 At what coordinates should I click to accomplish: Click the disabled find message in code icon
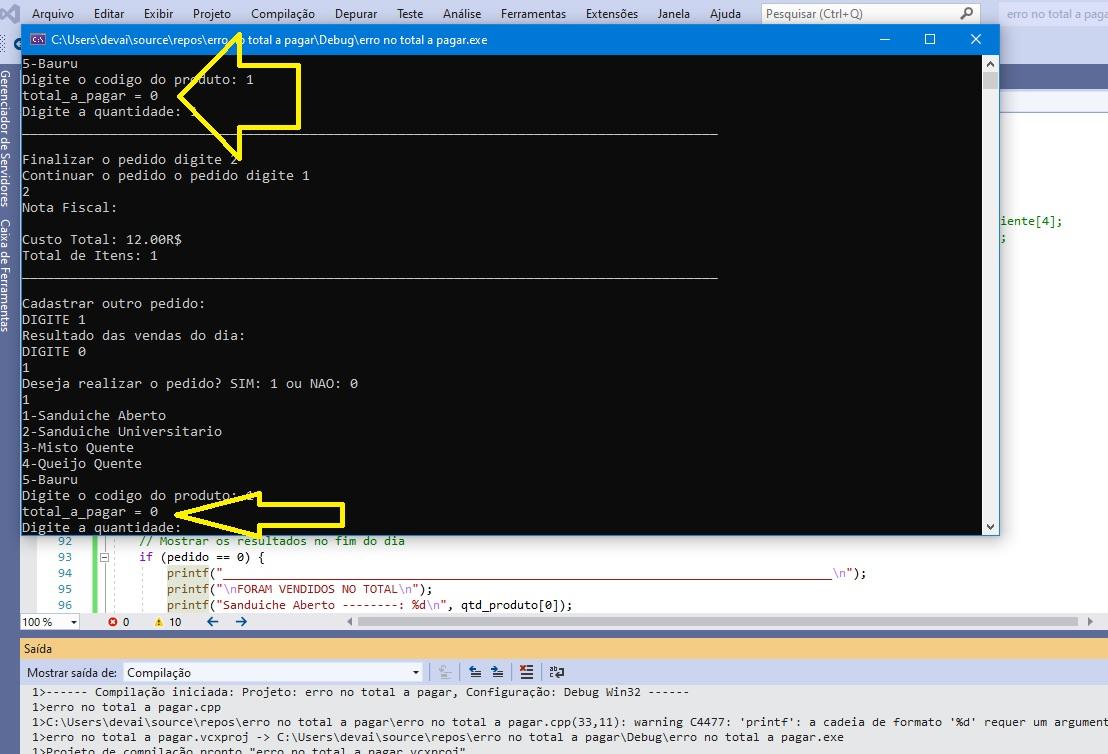(x=444, y=672)
